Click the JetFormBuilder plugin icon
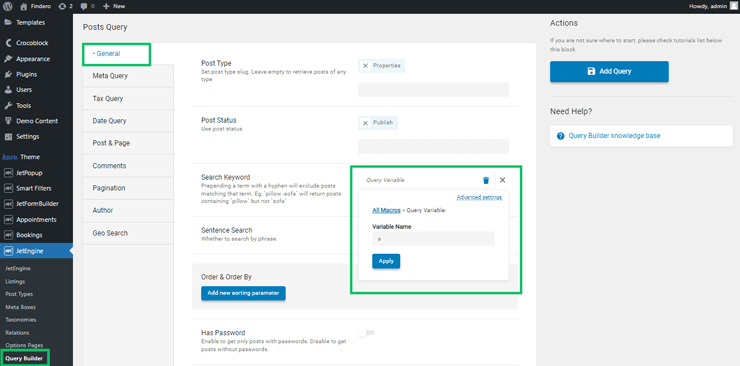The height and width of the screenshot is (366, 740). click(x=8, y=204)
